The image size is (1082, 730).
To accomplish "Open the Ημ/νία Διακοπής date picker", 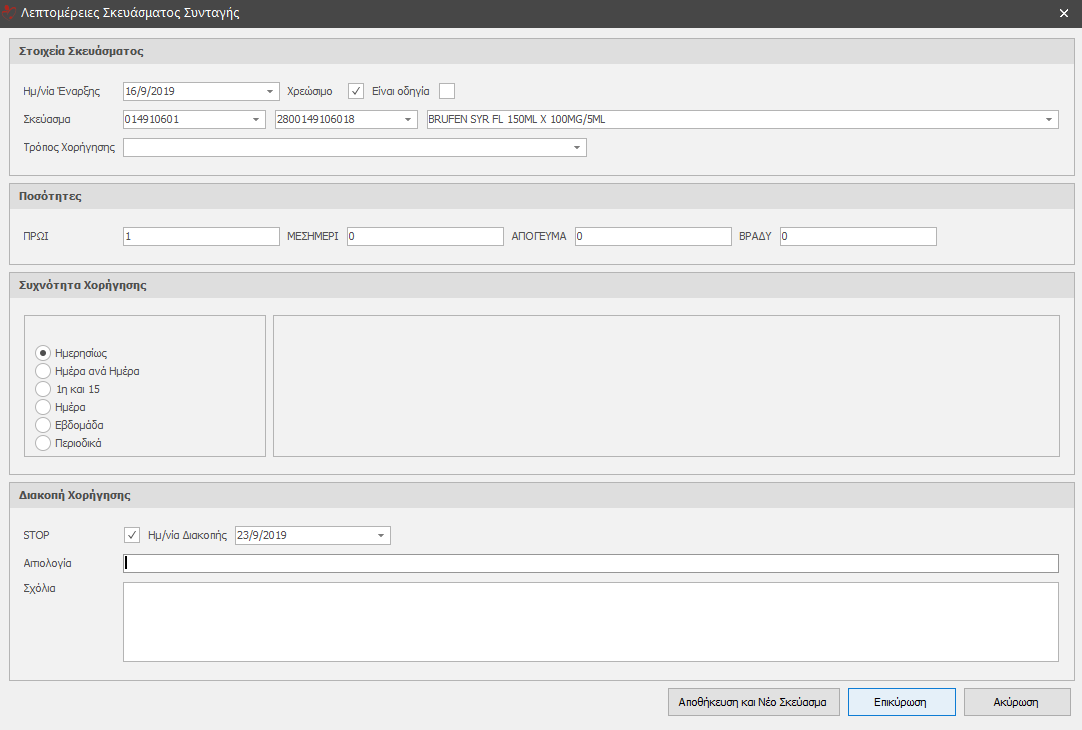I will point(381,536).
